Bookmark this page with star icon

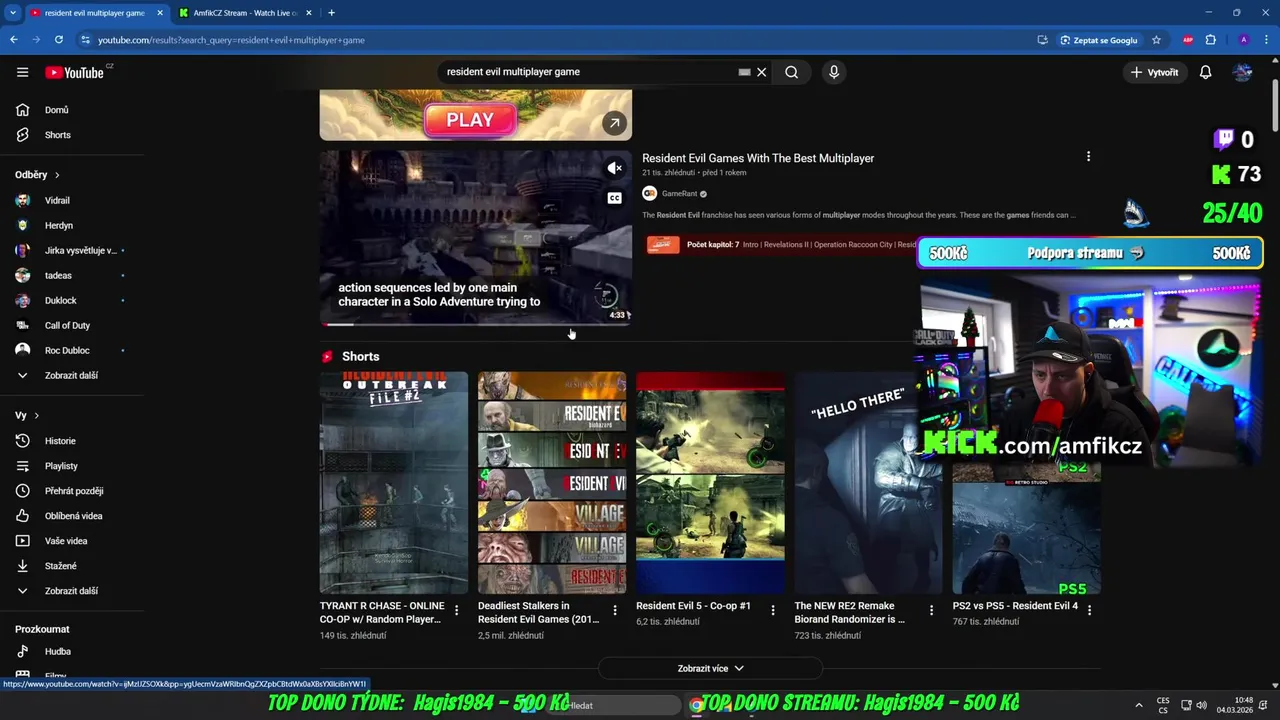tap(1156, 40)
